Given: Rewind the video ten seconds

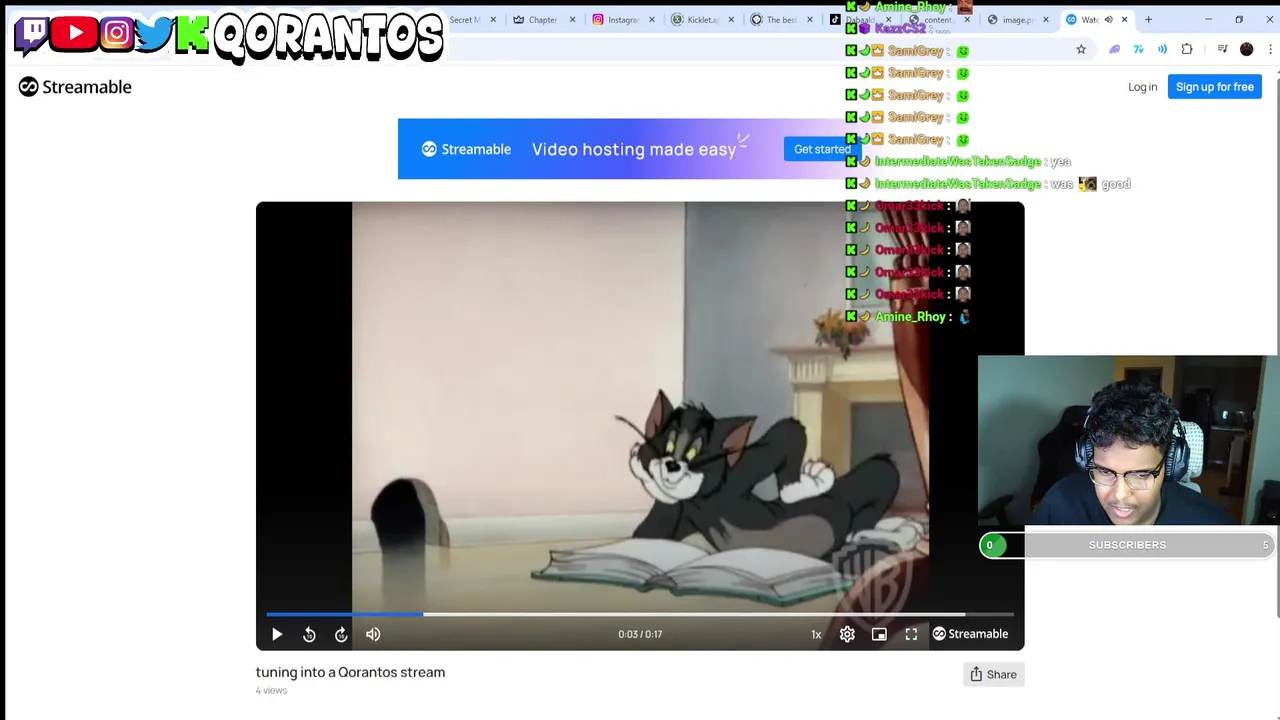Looking at the screenshot, I should coord(309,634).
